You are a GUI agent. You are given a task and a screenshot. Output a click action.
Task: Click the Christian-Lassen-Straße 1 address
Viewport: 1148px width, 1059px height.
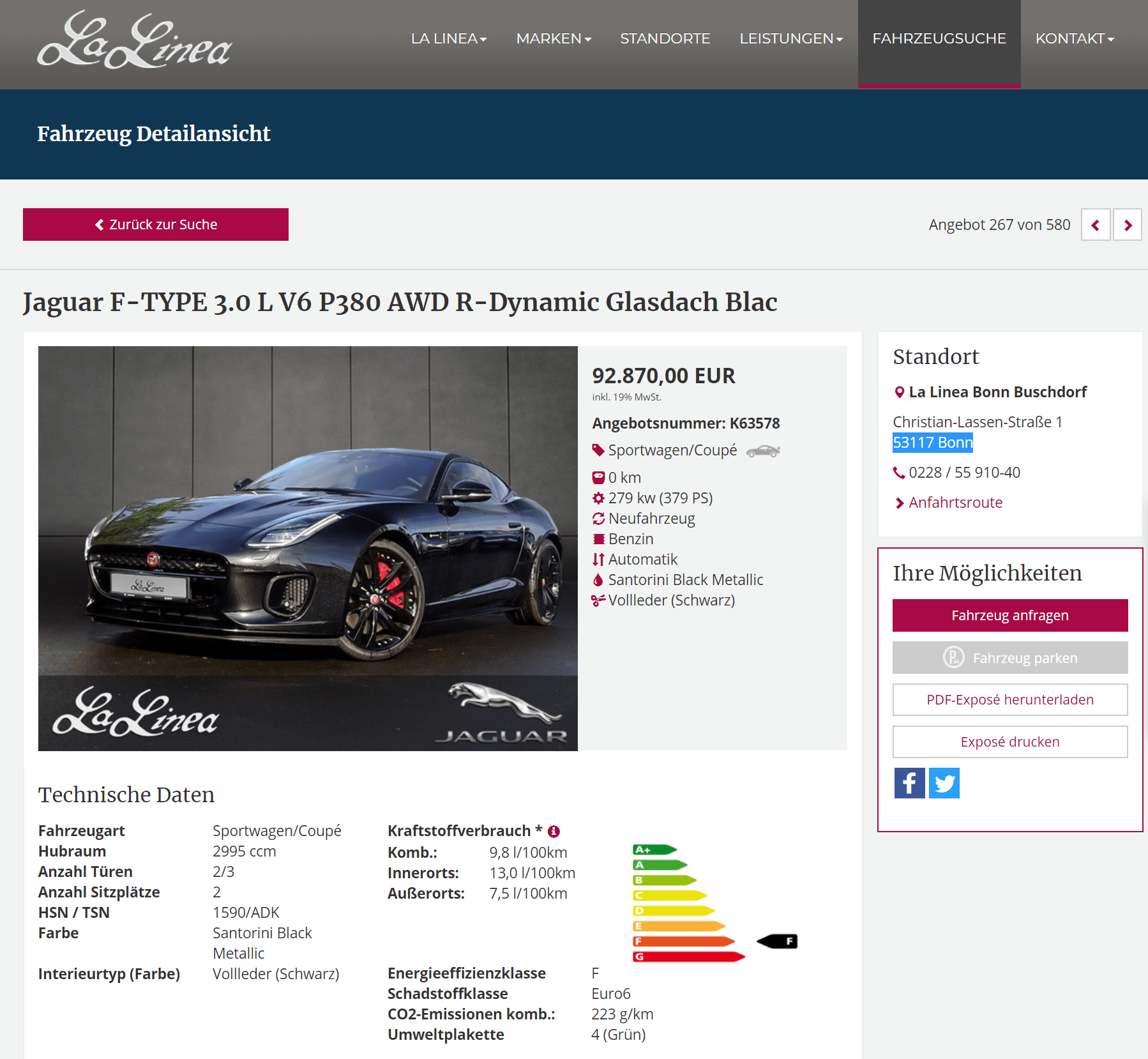tap(978, 422)
